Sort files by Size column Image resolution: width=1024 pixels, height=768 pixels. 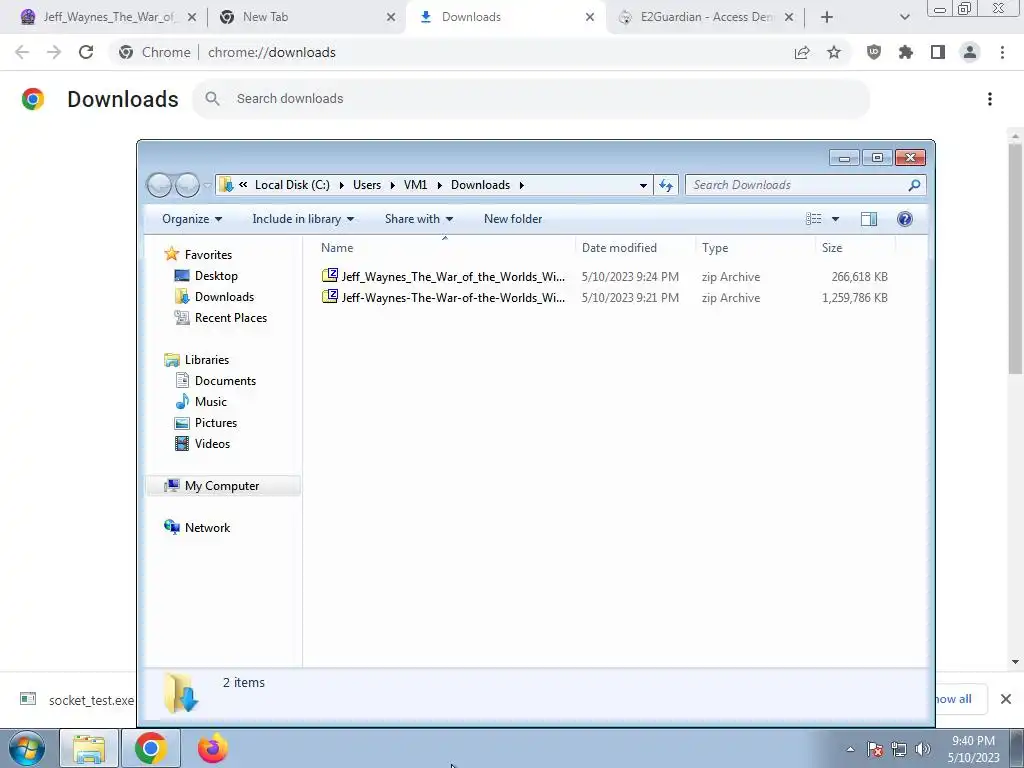point(854,248)
